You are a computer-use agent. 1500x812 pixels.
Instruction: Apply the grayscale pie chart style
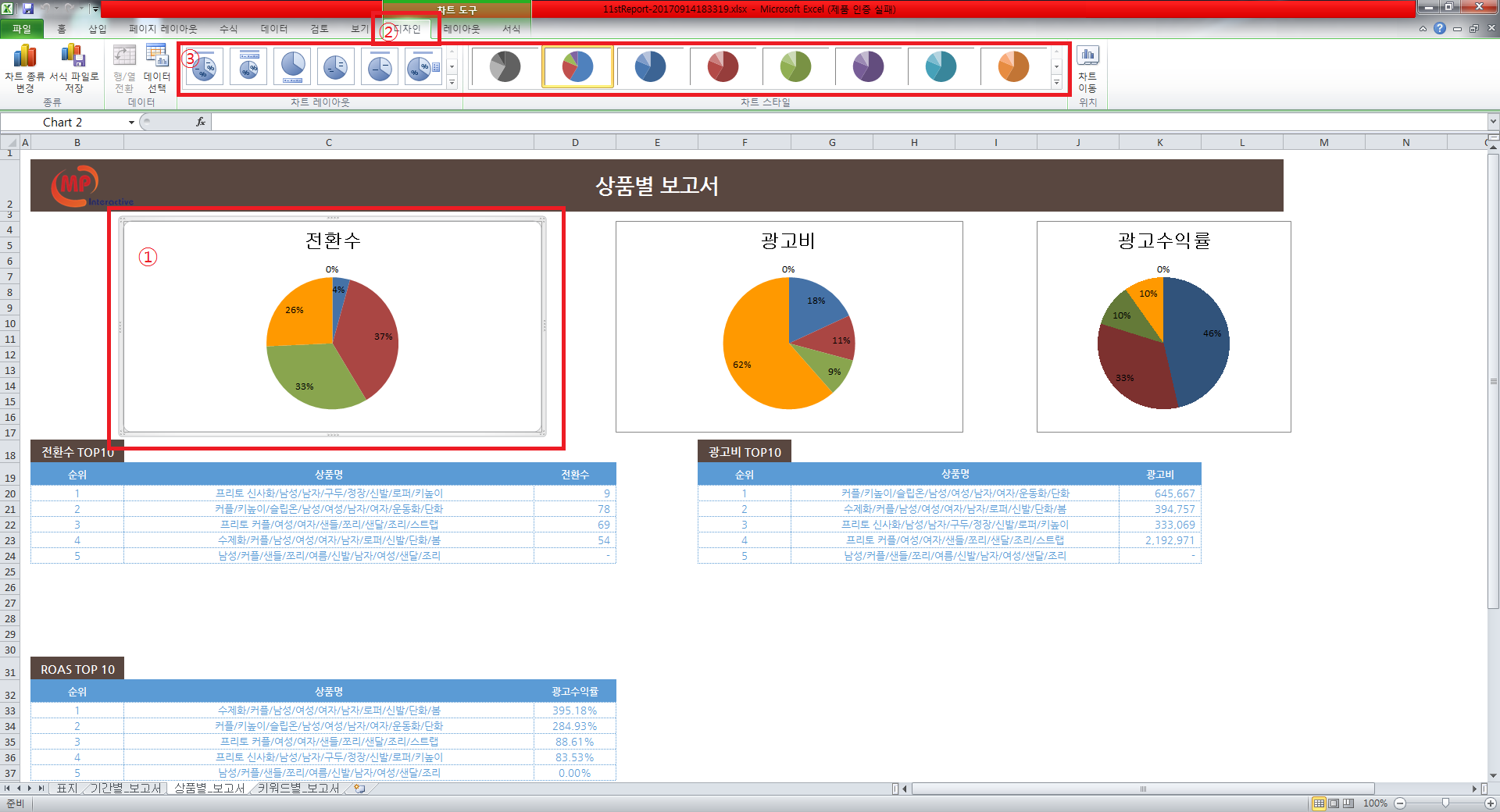(x=505, y=66)
